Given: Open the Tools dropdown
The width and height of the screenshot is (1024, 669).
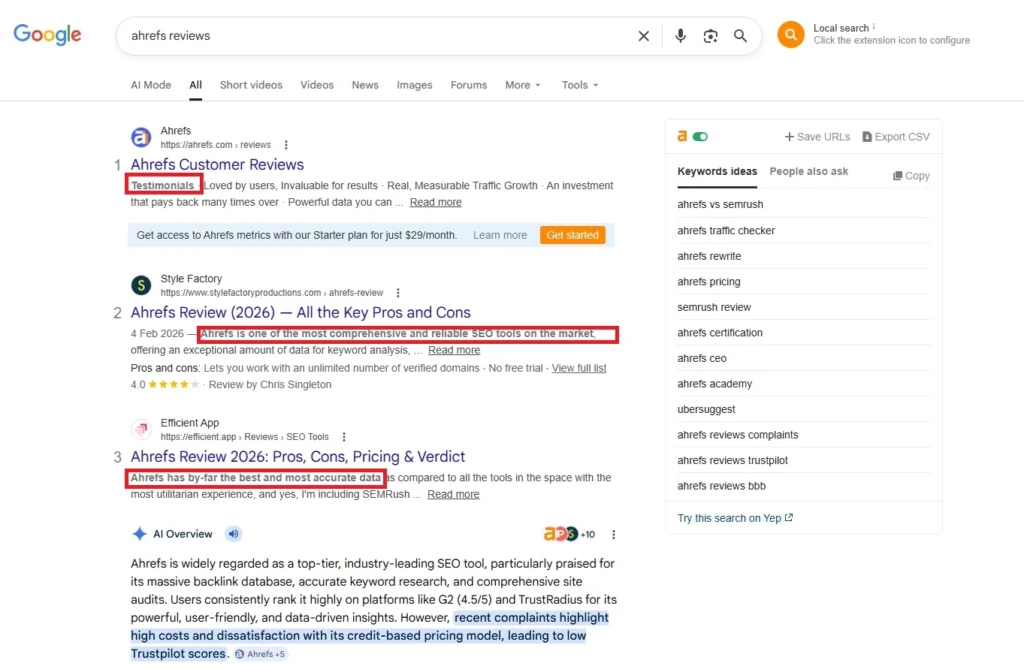Looking at the screenshot, I should [580, 85].
